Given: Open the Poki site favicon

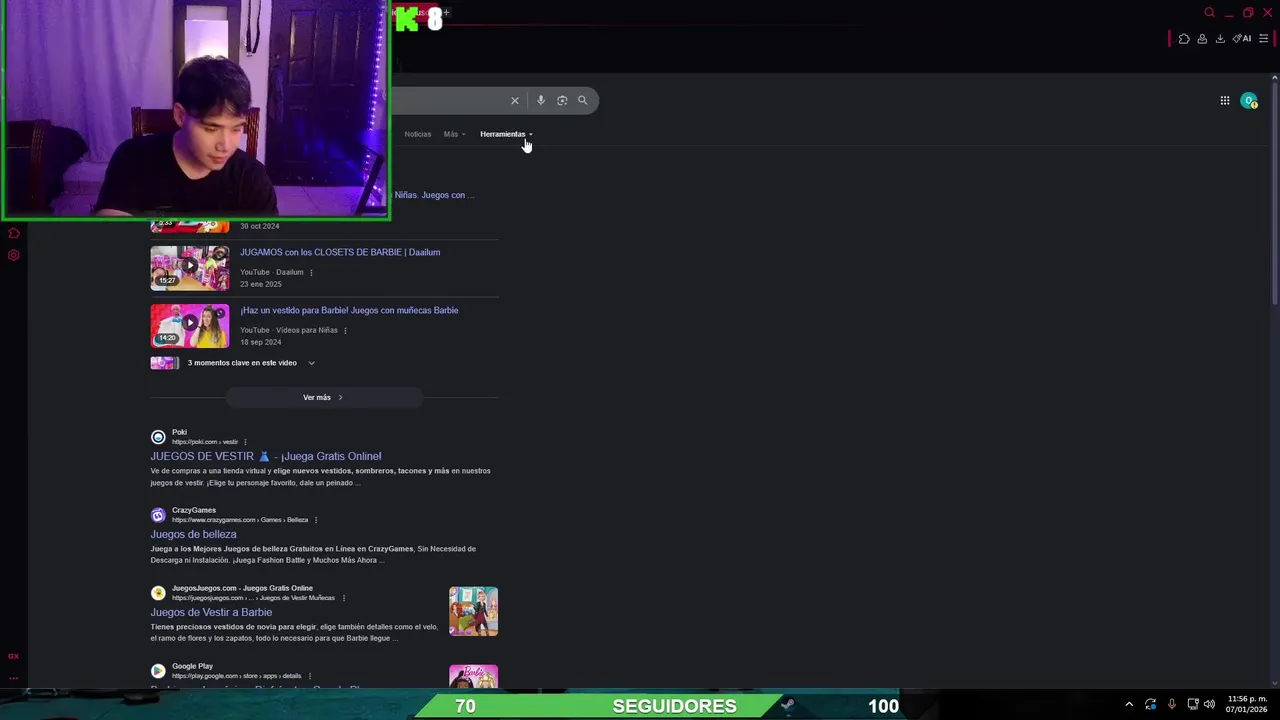Looking at the screenshot, I should click(x=158, y=437).
